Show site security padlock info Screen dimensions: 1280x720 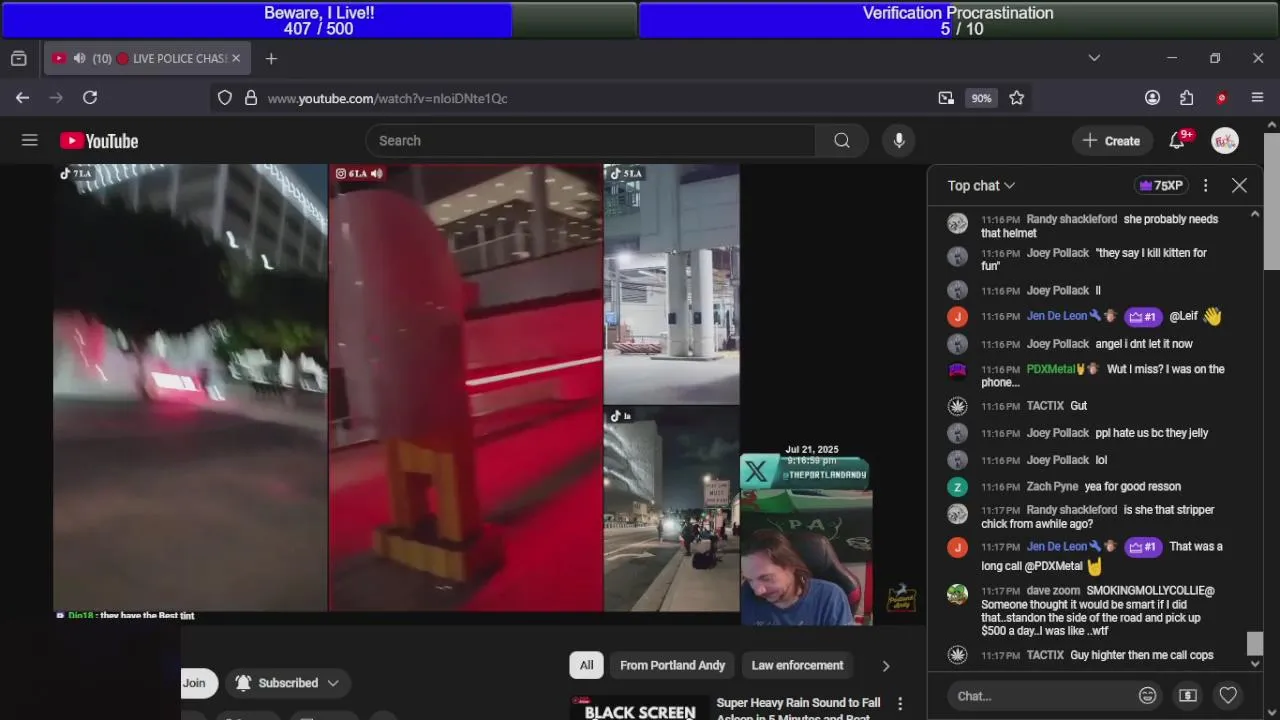(x=251, y=98)
